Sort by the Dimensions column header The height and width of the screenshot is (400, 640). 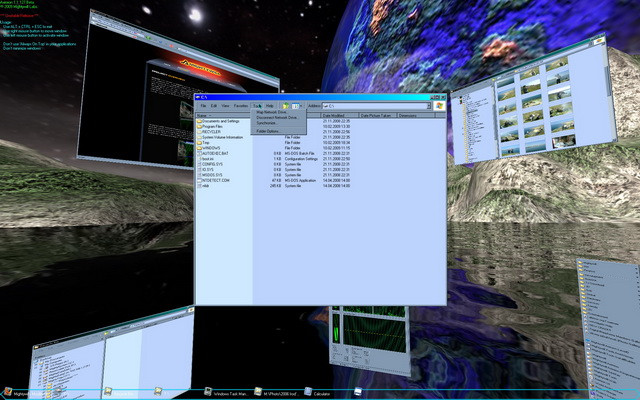tap(416, 116)
